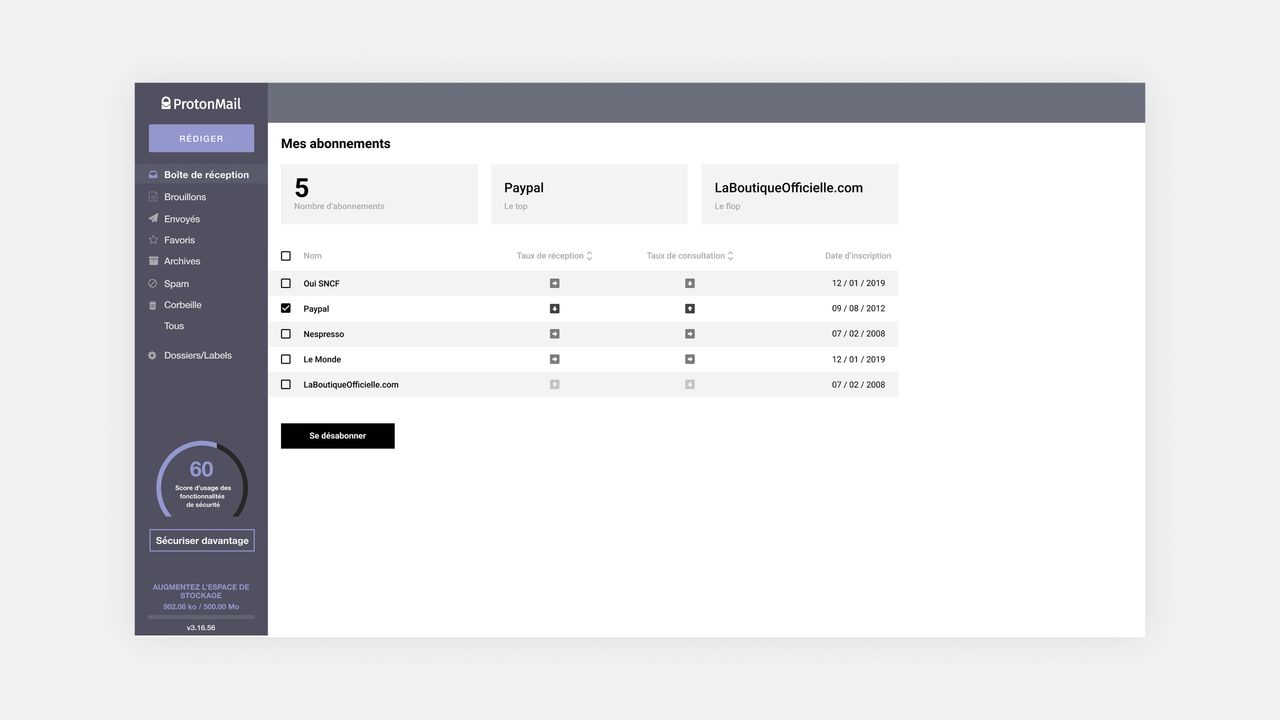
Task: Click the storage usage progress bar
Action: [x=201, y=617]
